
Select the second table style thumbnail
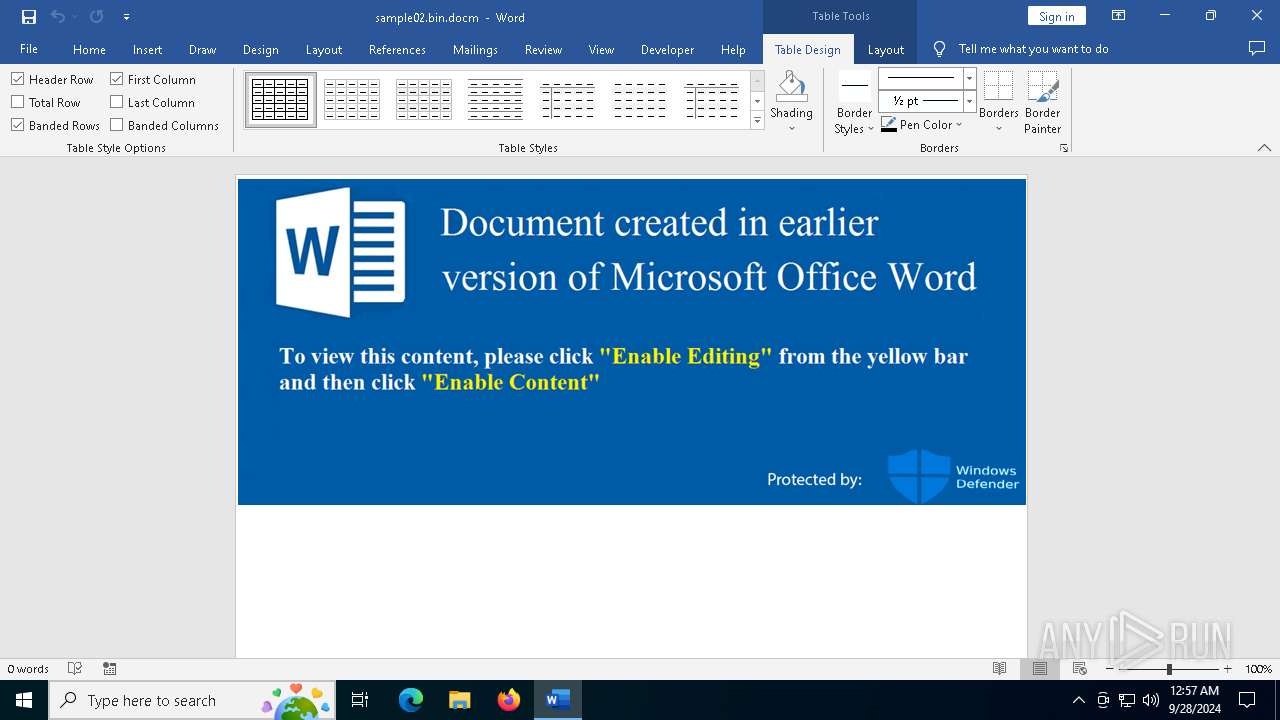(x=352, y=99)
